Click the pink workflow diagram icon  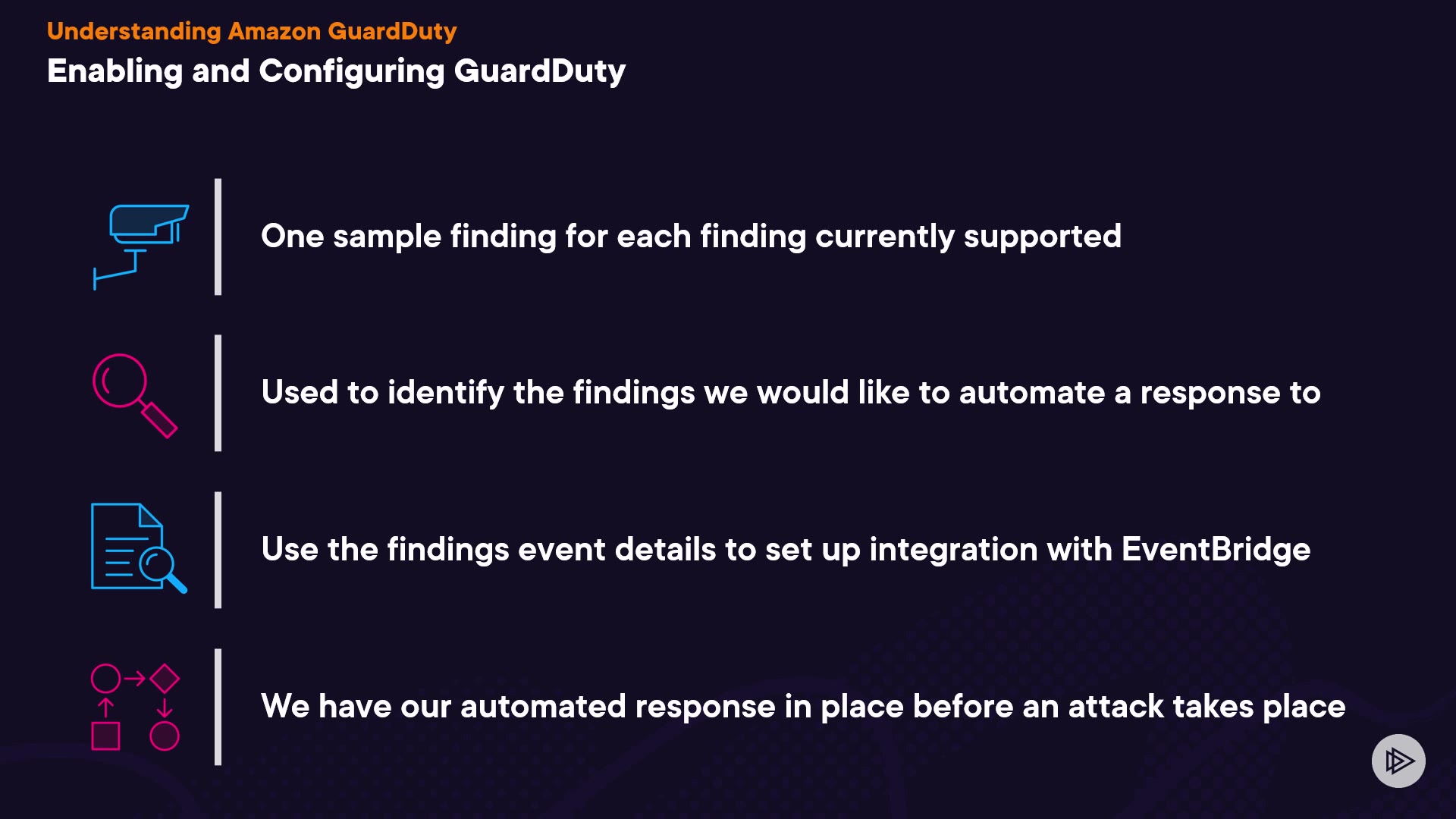point(135,707)
